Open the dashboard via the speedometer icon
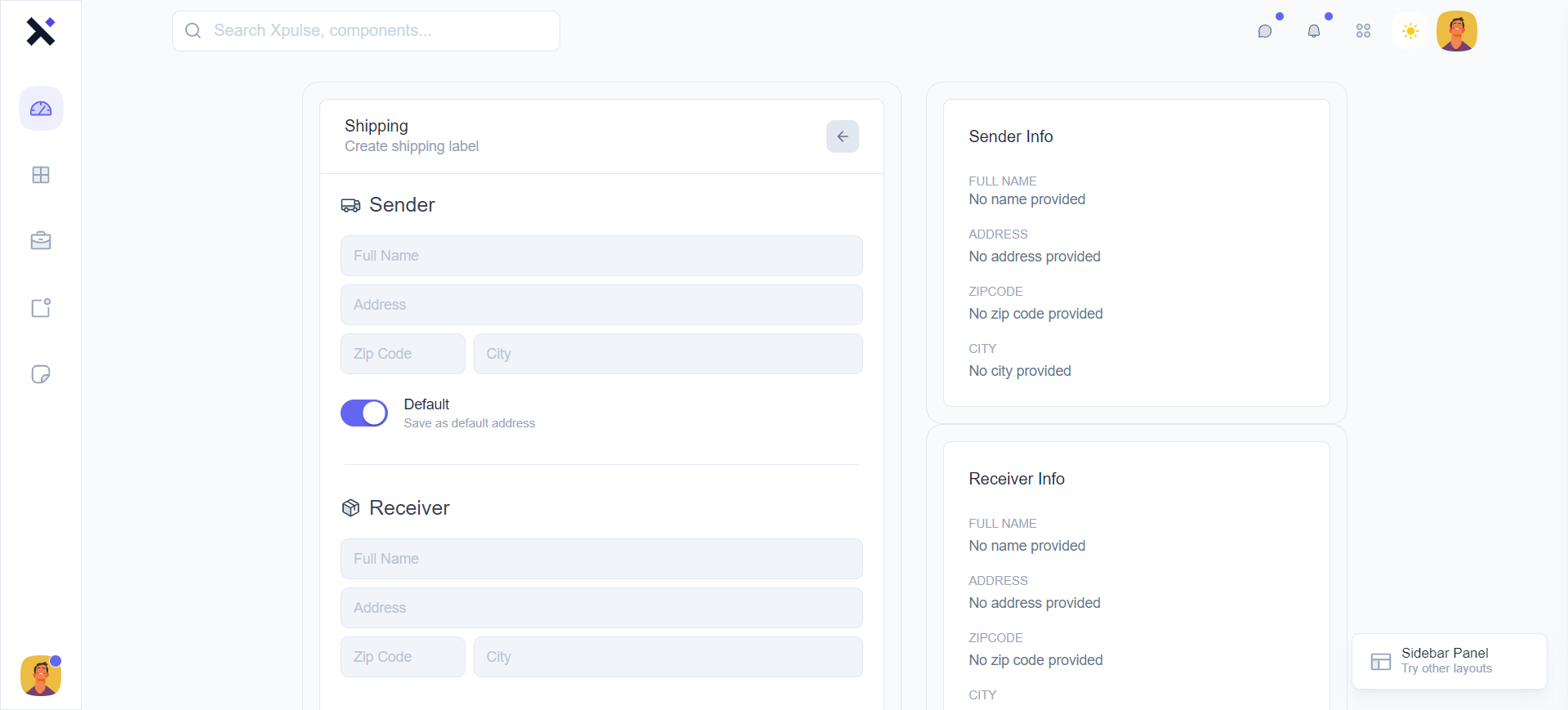1568x710 pixels. pos(41,108)
